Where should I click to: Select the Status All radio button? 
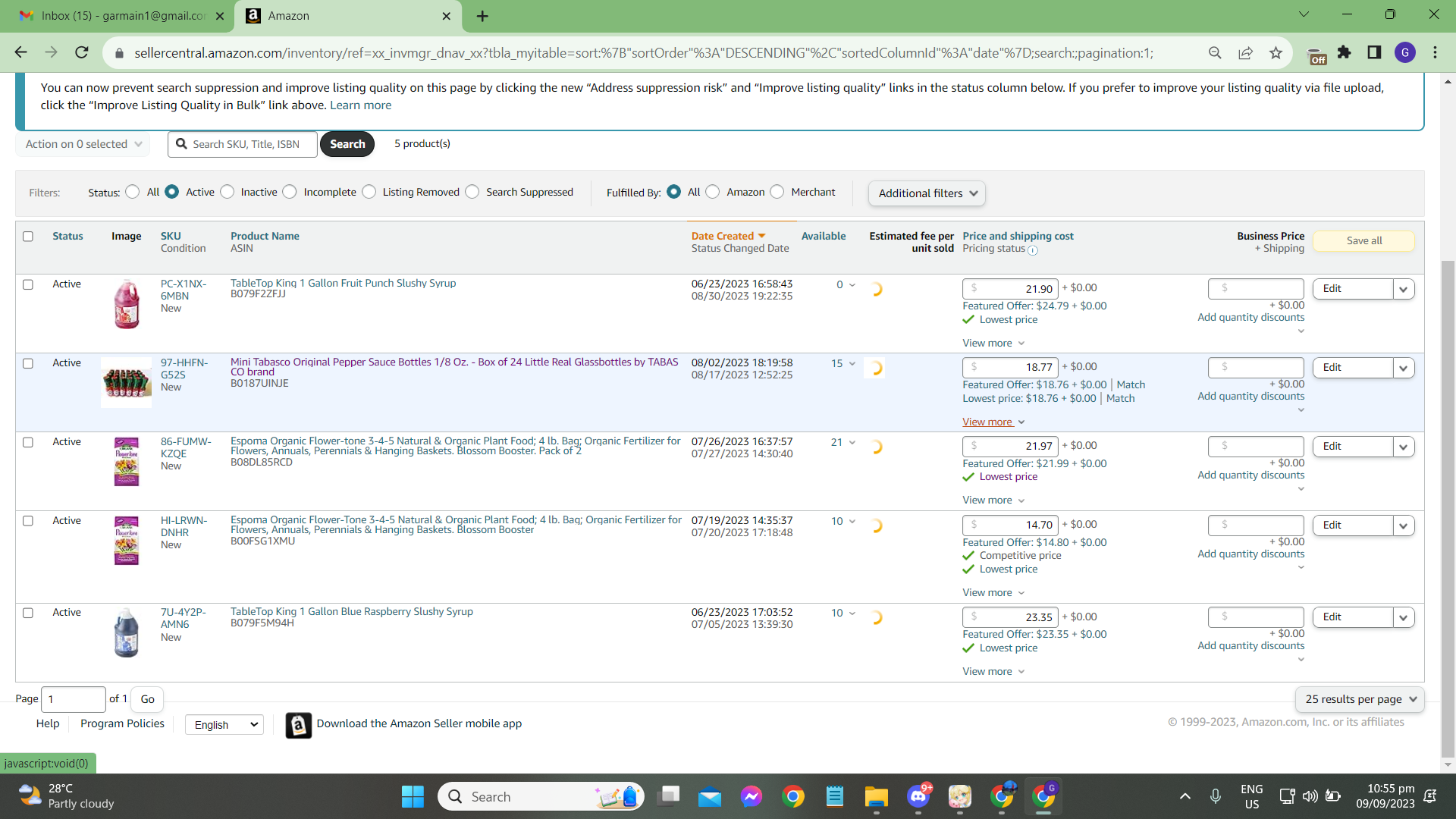point(133,192)
